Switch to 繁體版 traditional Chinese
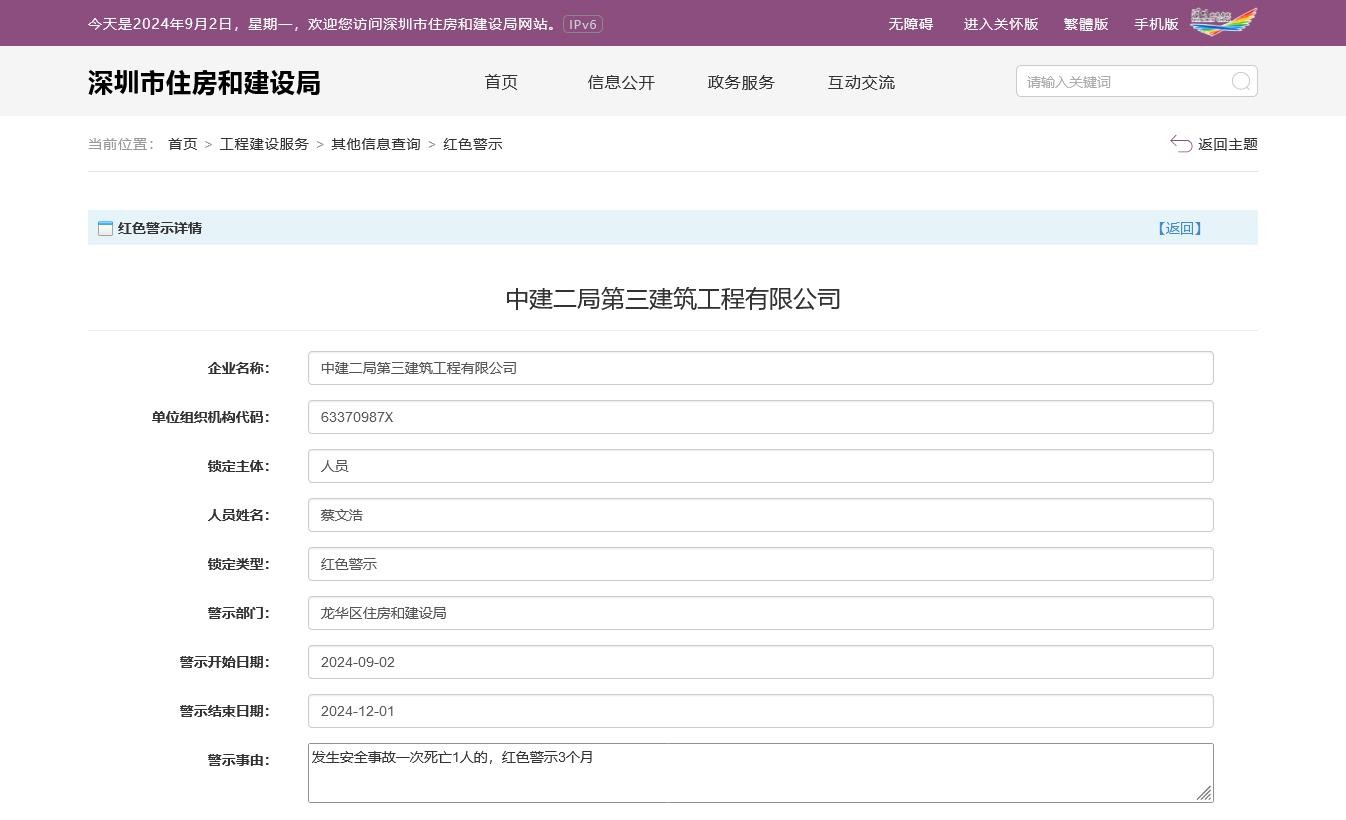The height and width of the screenshot is (820, 1346). [1086, 24]
